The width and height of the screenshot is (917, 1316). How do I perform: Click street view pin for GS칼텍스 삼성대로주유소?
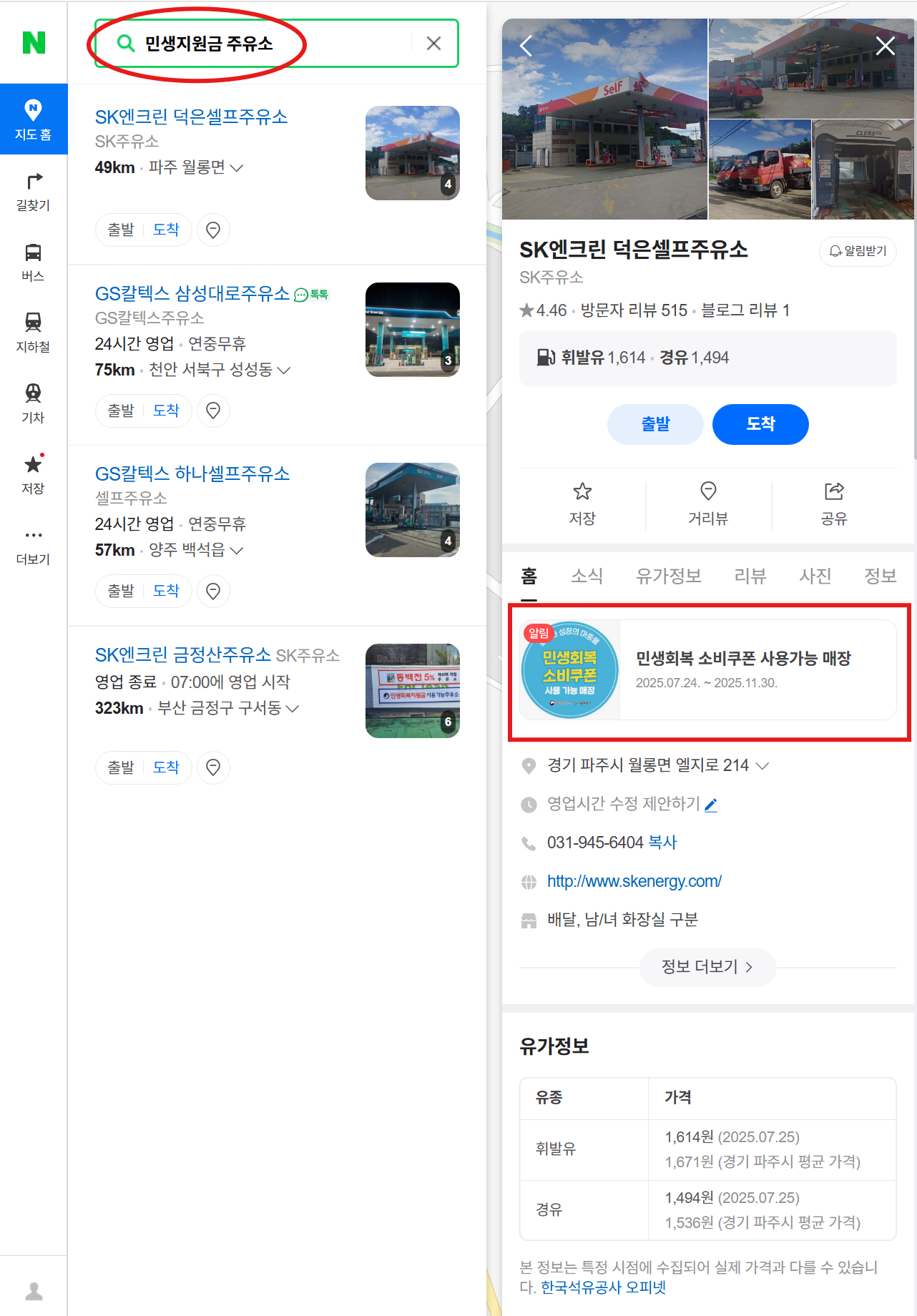click(213, 411)
